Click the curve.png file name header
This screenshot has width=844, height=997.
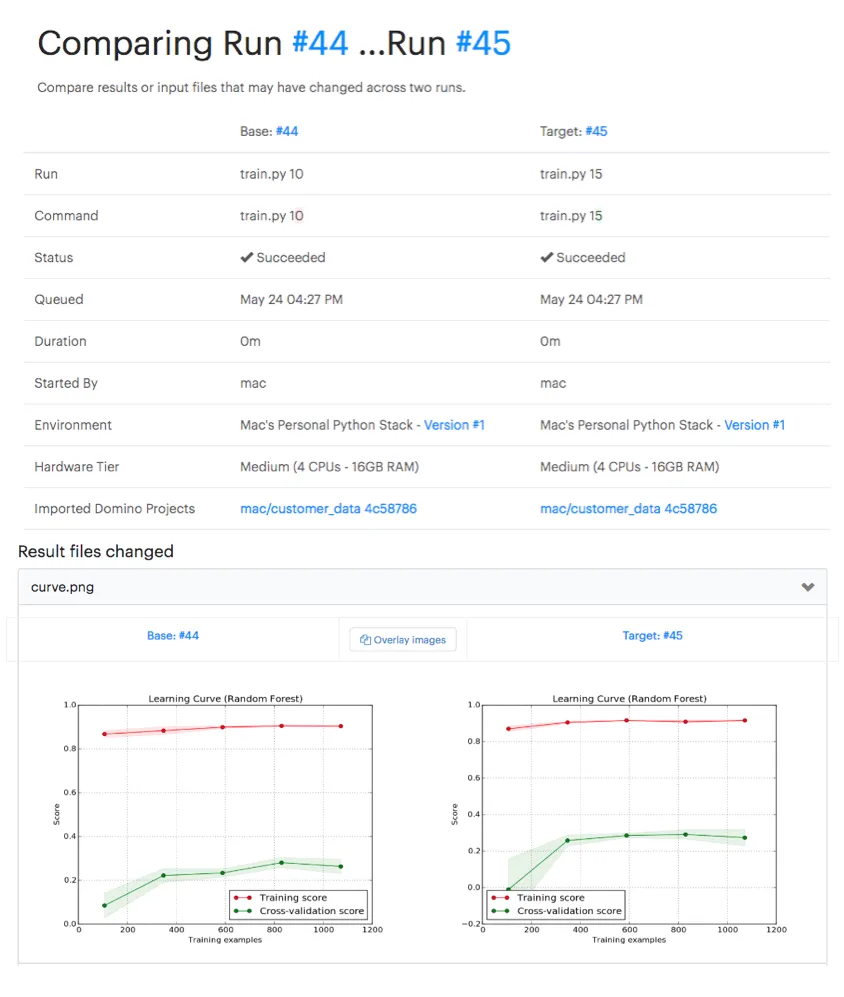63,587
